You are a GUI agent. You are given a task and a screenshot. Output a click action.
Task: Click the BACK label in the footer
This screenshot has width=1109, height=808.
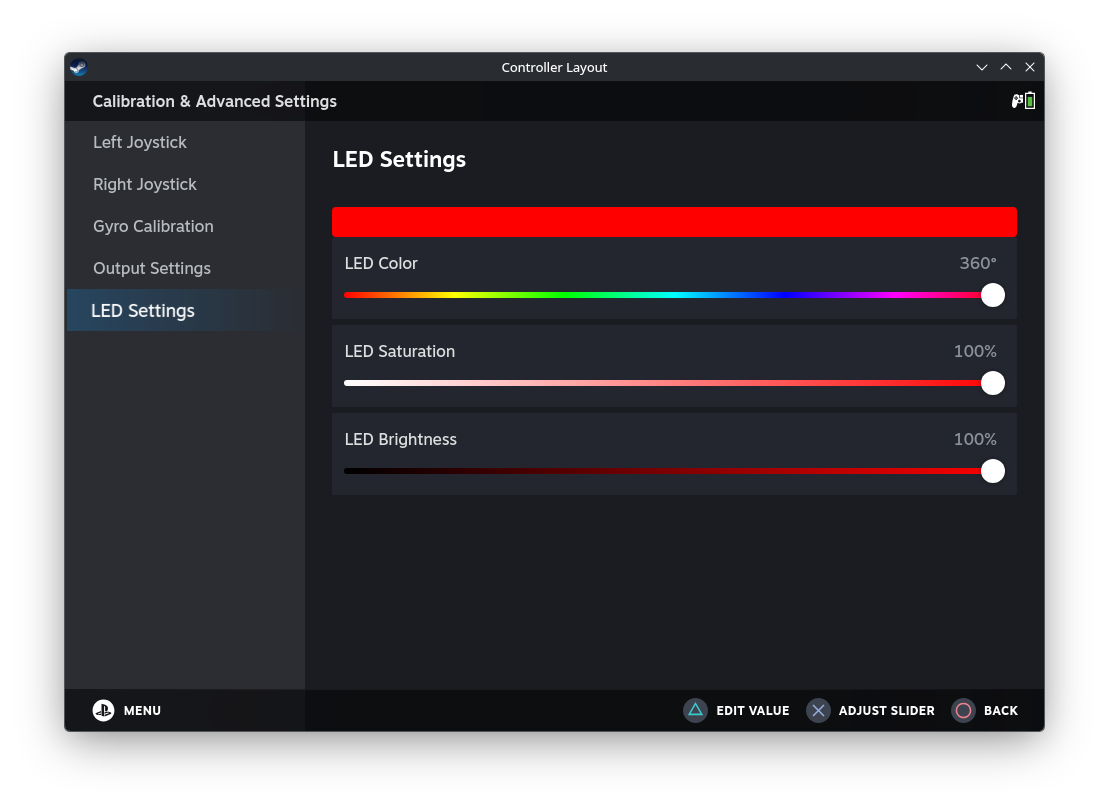1001,710
